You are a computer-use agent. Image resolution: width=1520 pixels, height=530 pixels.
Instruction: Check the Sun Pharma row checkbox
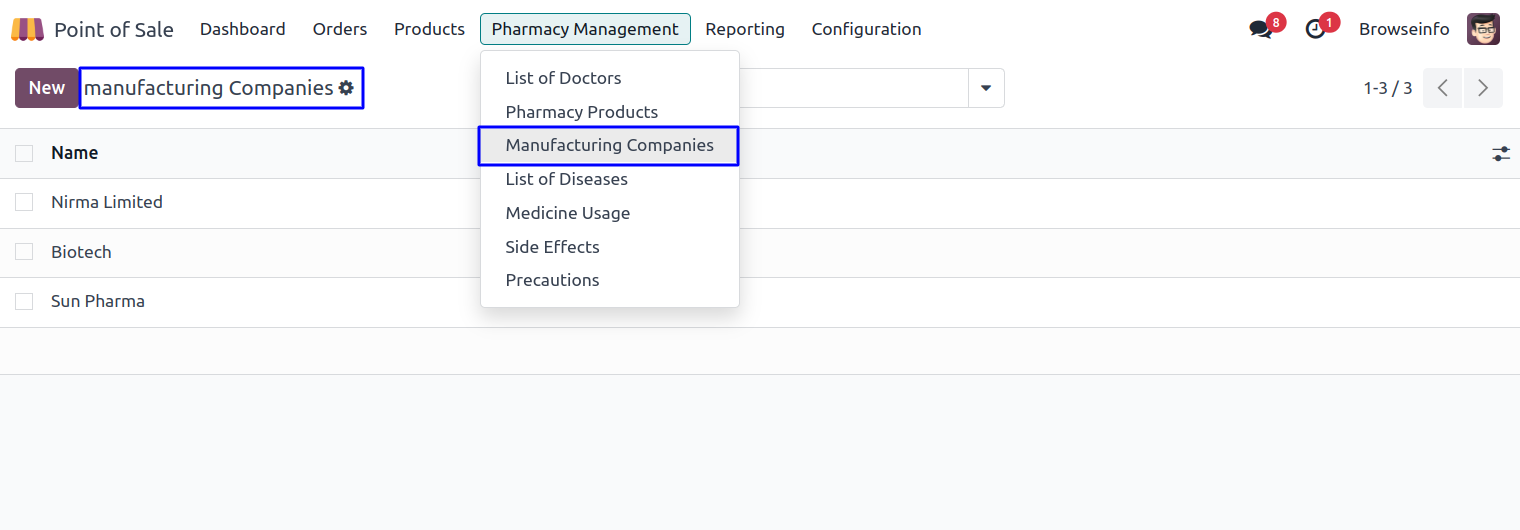click(24, 301)
